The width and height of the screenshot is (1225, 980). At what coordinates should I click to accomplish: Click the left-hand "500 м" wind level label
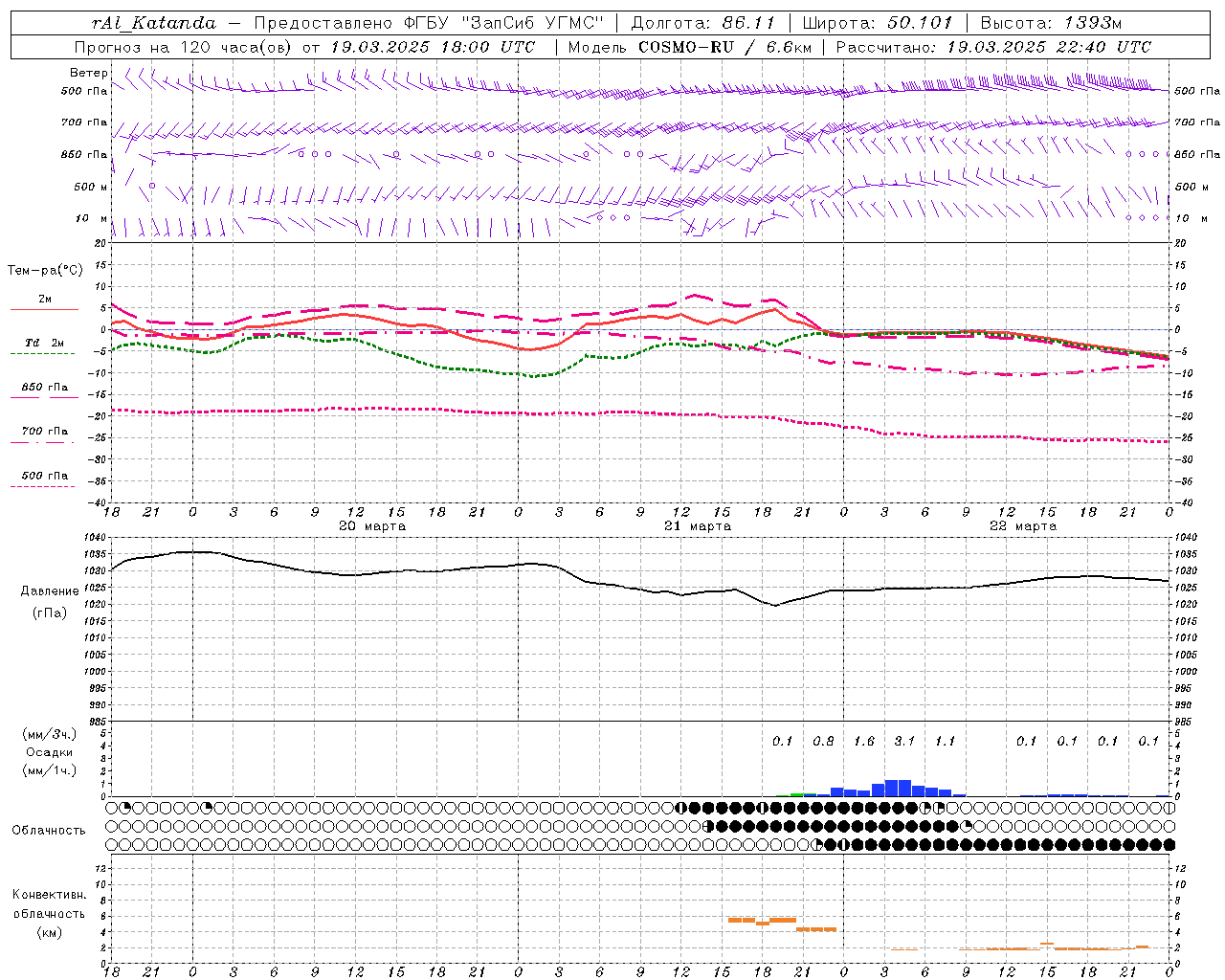(x=91, y=187)
